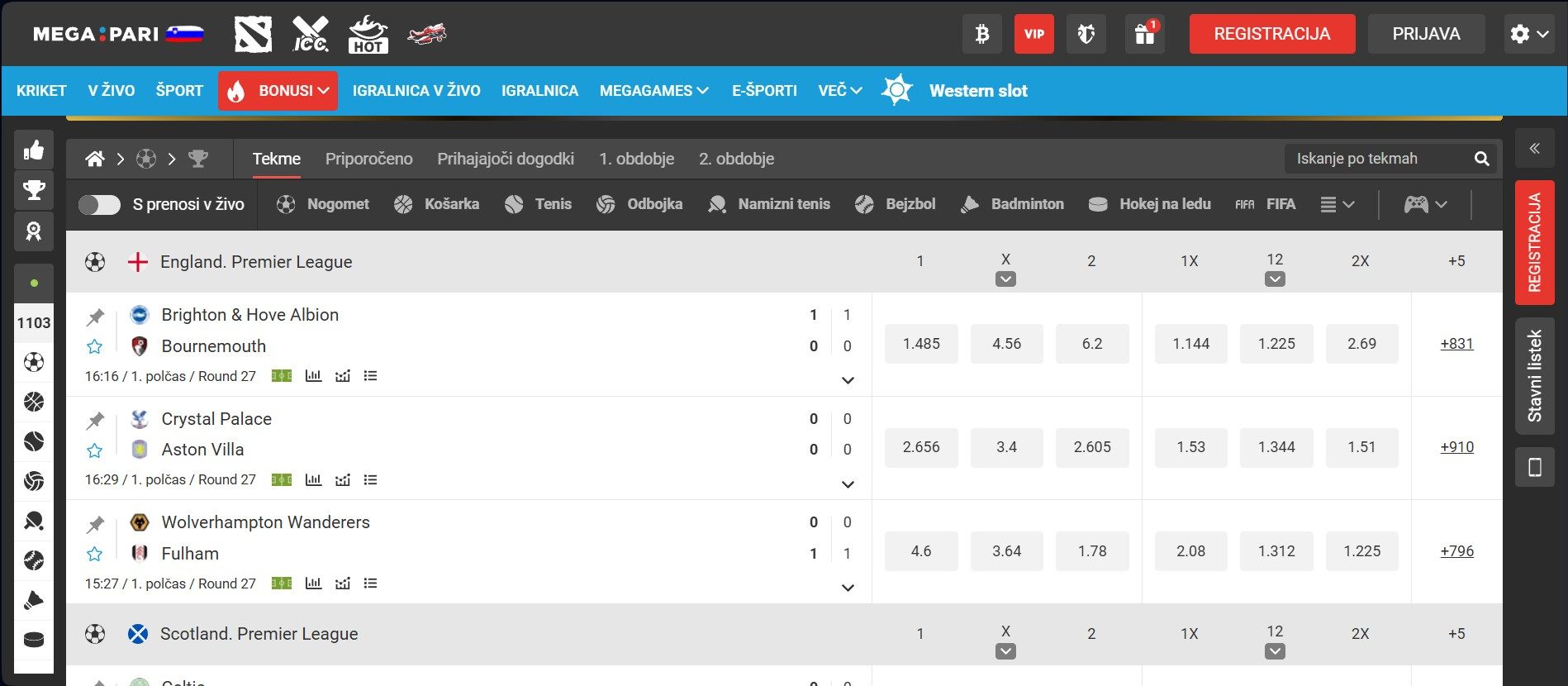
Task: Expand the more sports list dropdown
Action: (1337, 205)
